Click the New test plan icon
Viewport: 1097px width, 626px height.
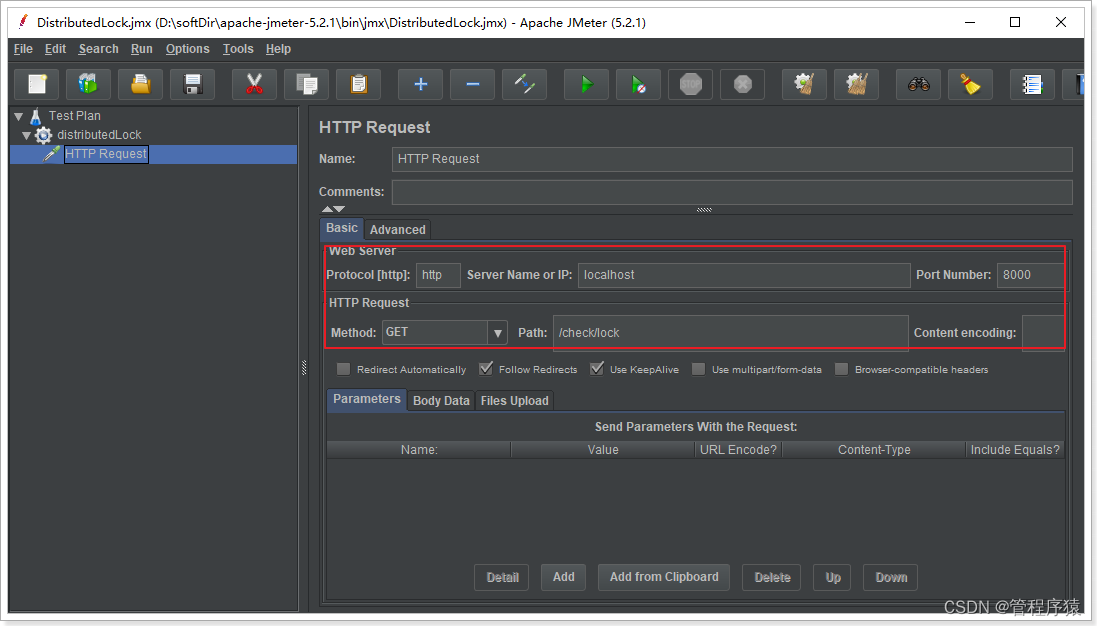pos(37,85)
